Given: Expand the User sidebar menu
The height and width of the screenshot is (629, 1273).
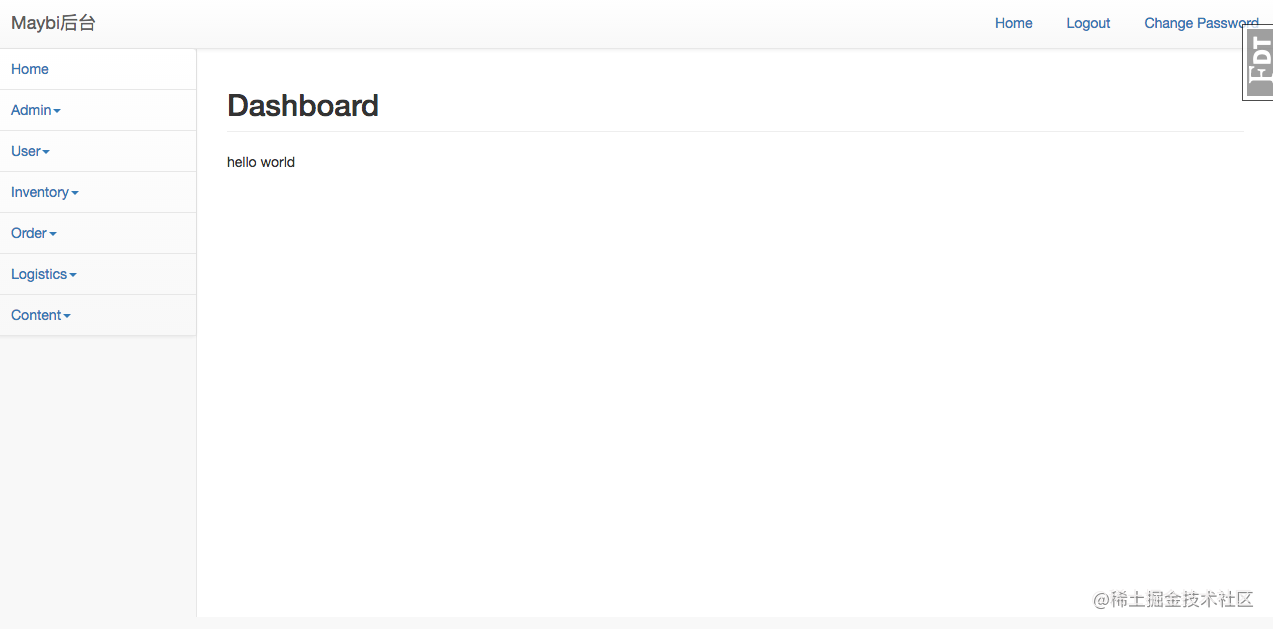Looking at the screenshot, I should point(98,151).
